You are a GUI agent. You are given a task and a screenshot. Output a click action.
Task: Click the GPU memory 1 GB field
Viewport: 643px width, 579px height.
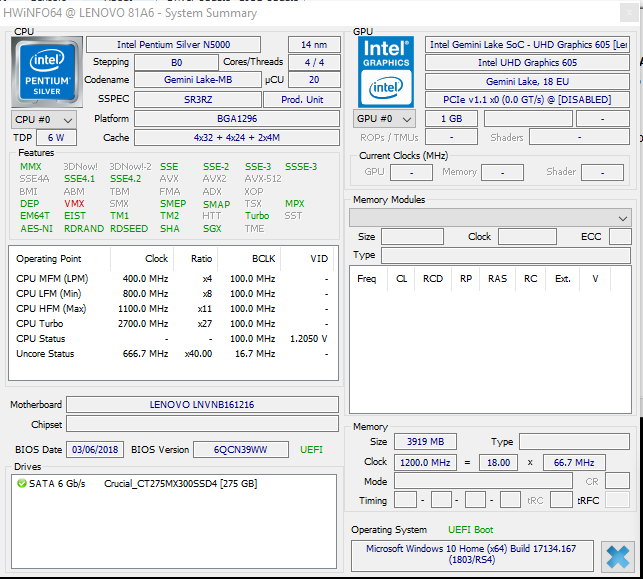click(451, 119)
